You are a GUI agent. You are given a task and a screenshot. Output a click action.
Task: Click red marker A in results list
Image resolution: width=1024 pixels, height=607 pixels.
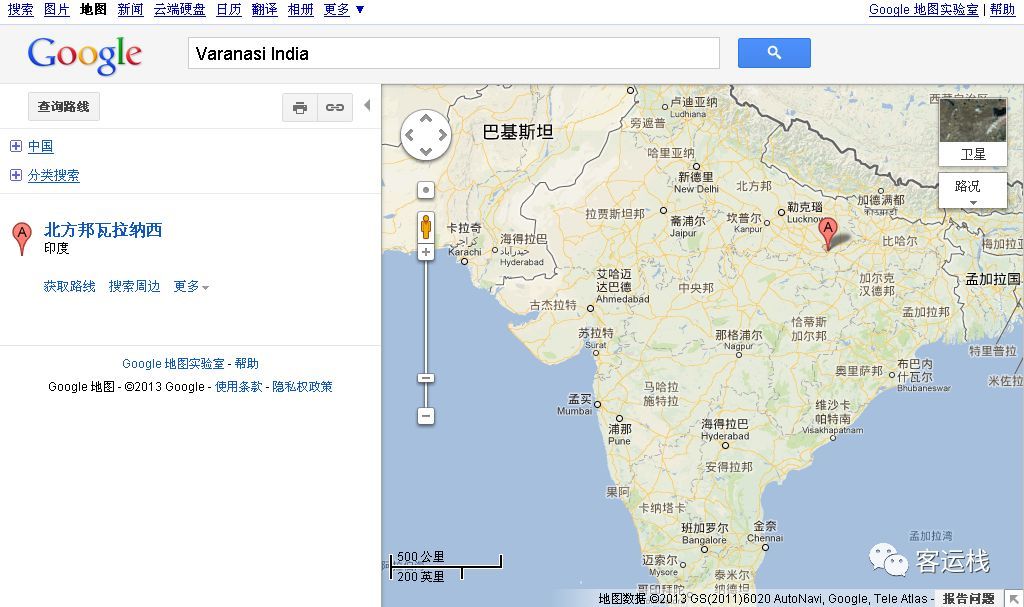coord(22,238)
